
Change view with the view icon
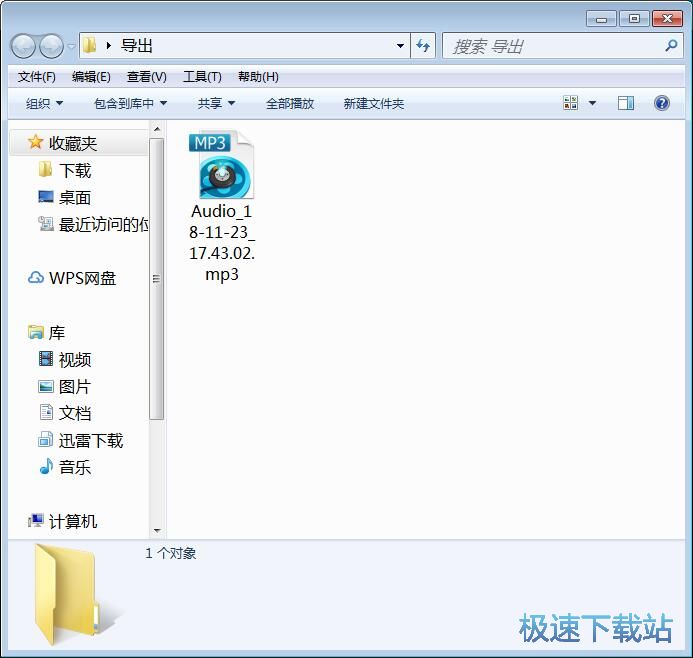click(571, 103)
